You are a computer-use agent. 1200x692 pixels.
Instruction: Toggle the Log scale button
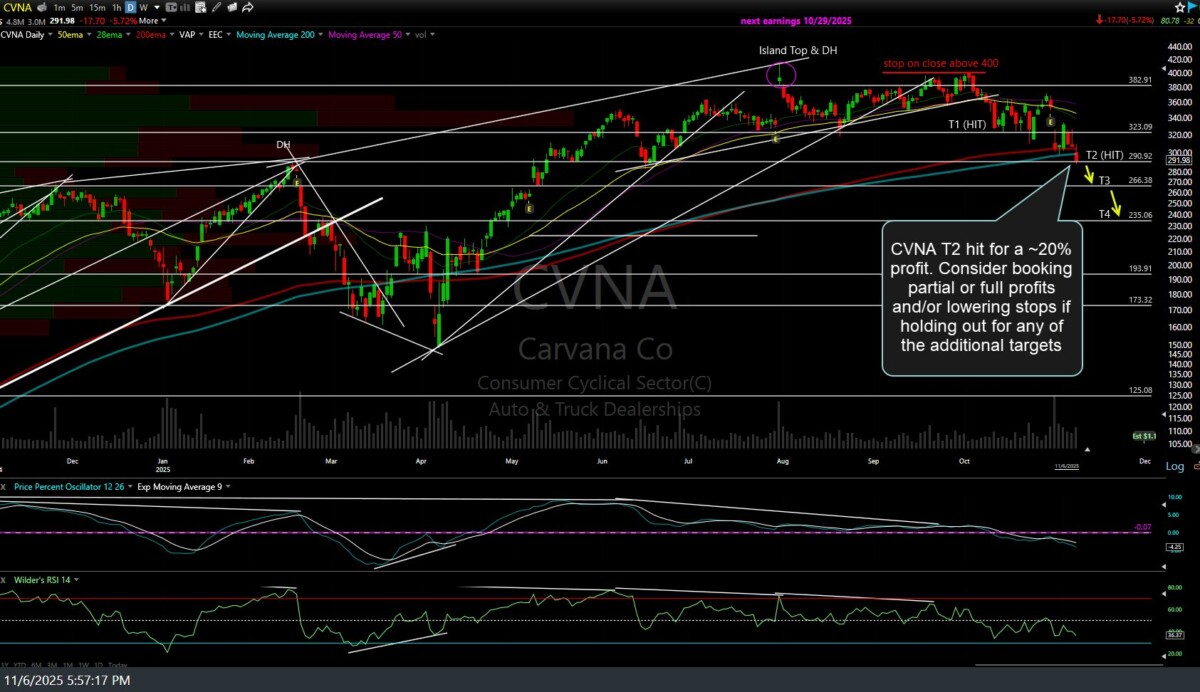1174,466
